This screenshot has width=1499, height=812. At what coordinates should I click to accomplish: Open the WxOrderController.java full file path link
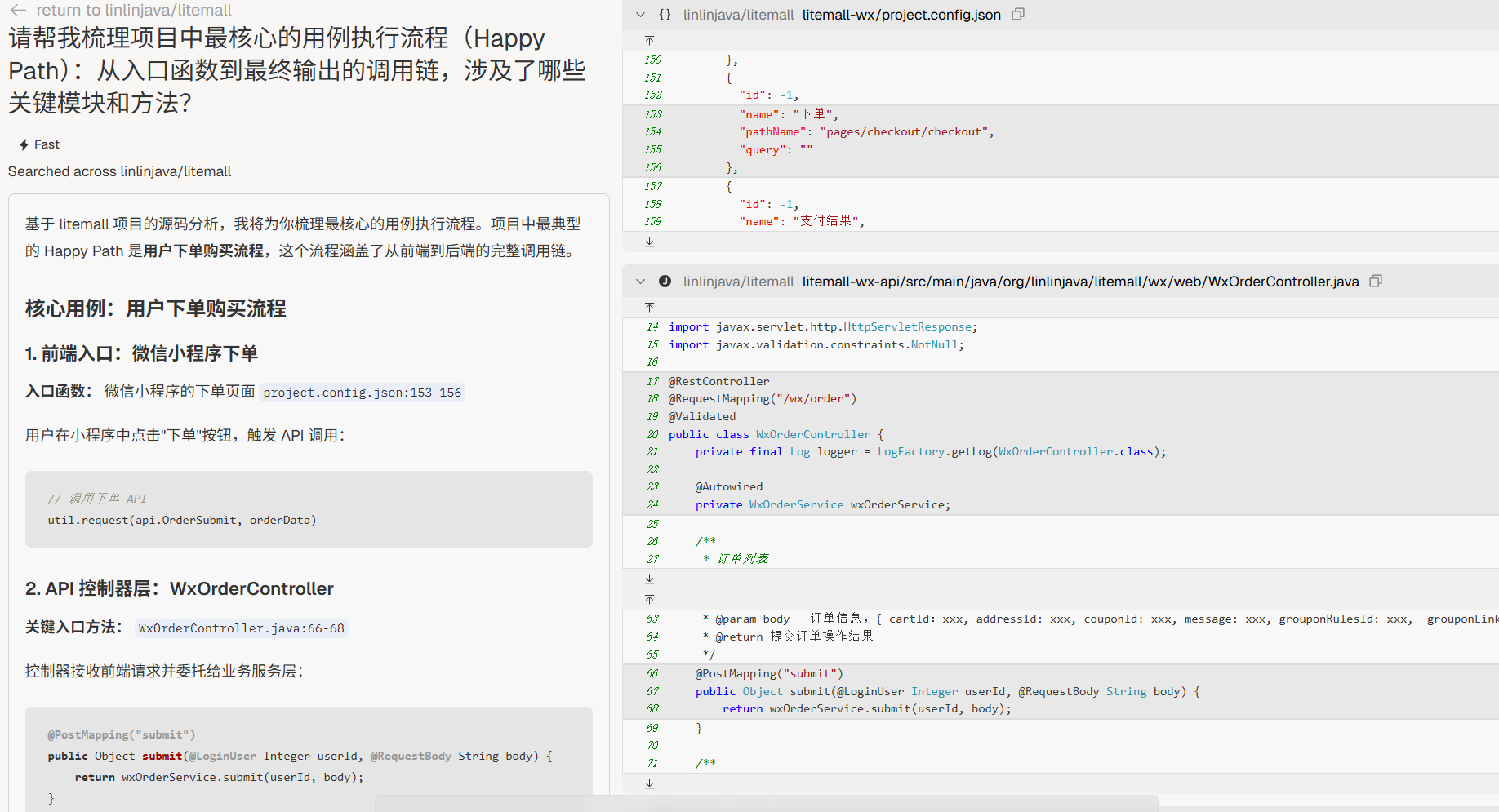(x=1079, y=282)
